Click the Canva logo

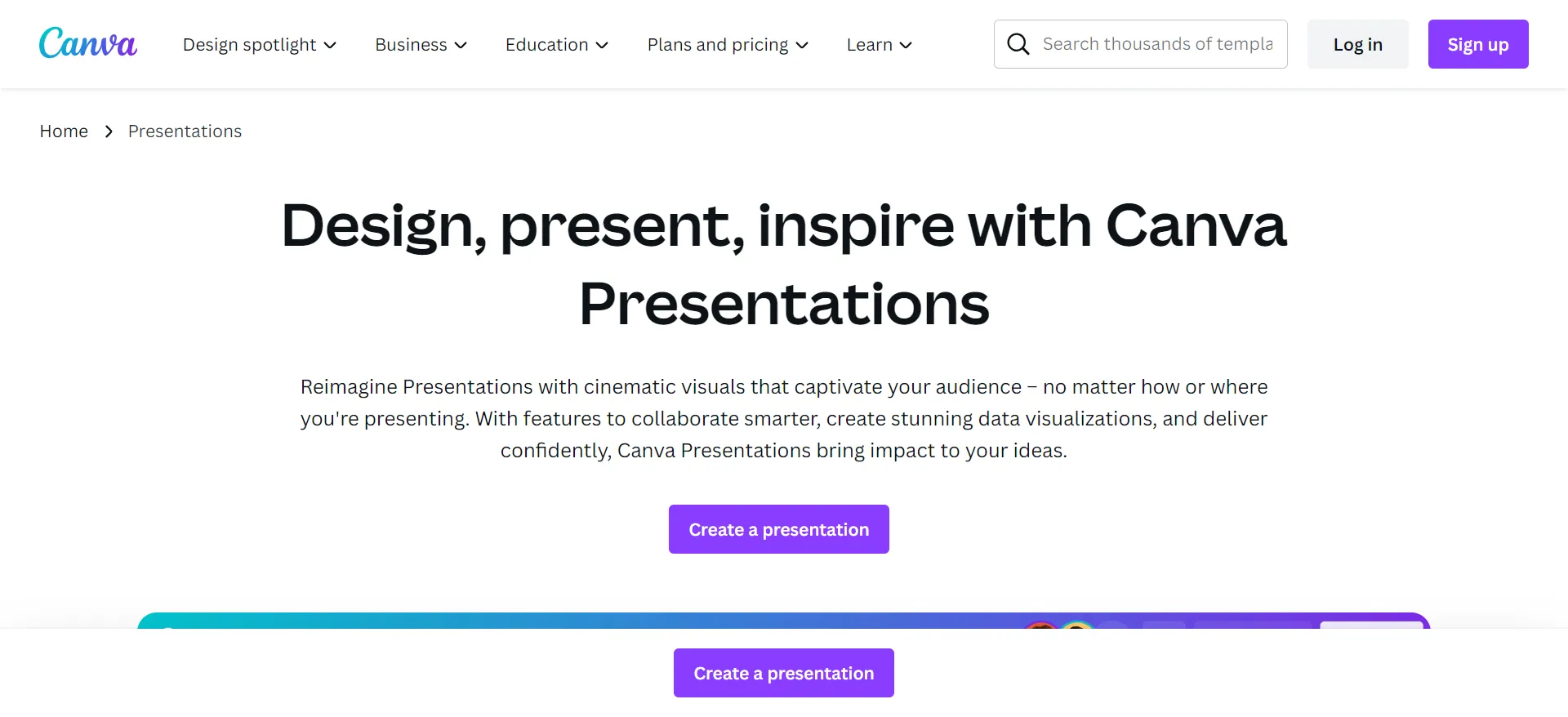[88, 43]
